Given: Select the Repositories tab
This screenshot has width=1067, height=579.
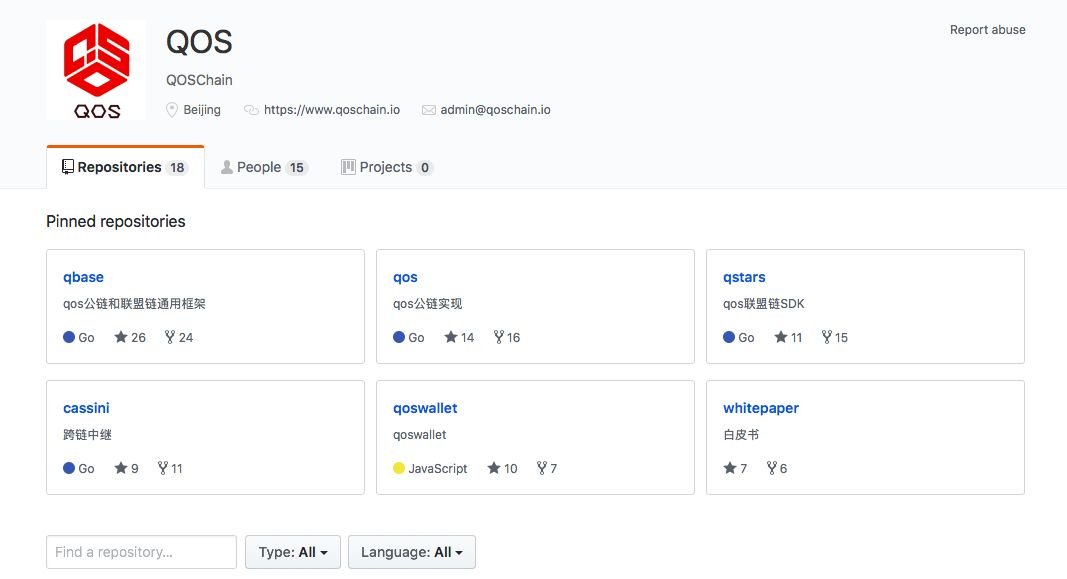Looking at the screenshot, I should [125, 167].
